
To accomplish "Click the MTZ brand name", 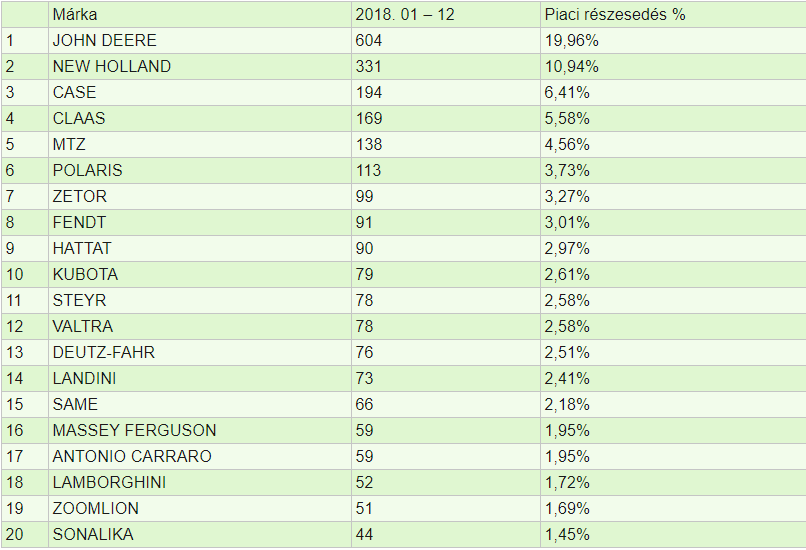I will click(x=69, y=145).
